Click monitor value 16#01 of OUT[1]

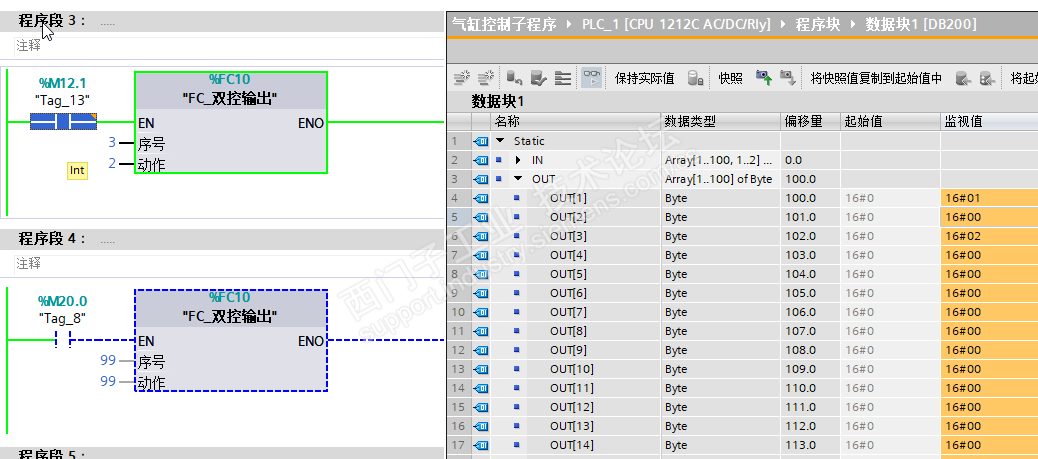tap(989, 198)
